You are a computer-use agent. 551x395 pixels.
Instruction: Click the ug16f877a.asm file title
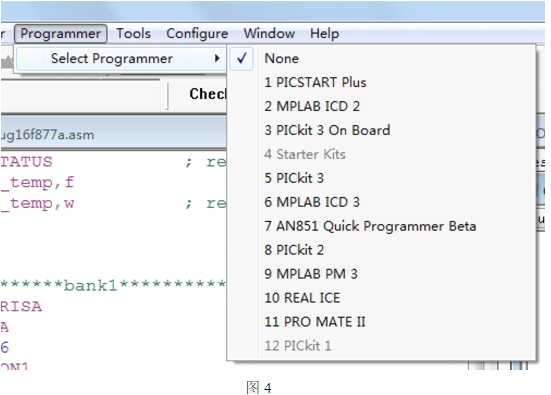(47, 135)
